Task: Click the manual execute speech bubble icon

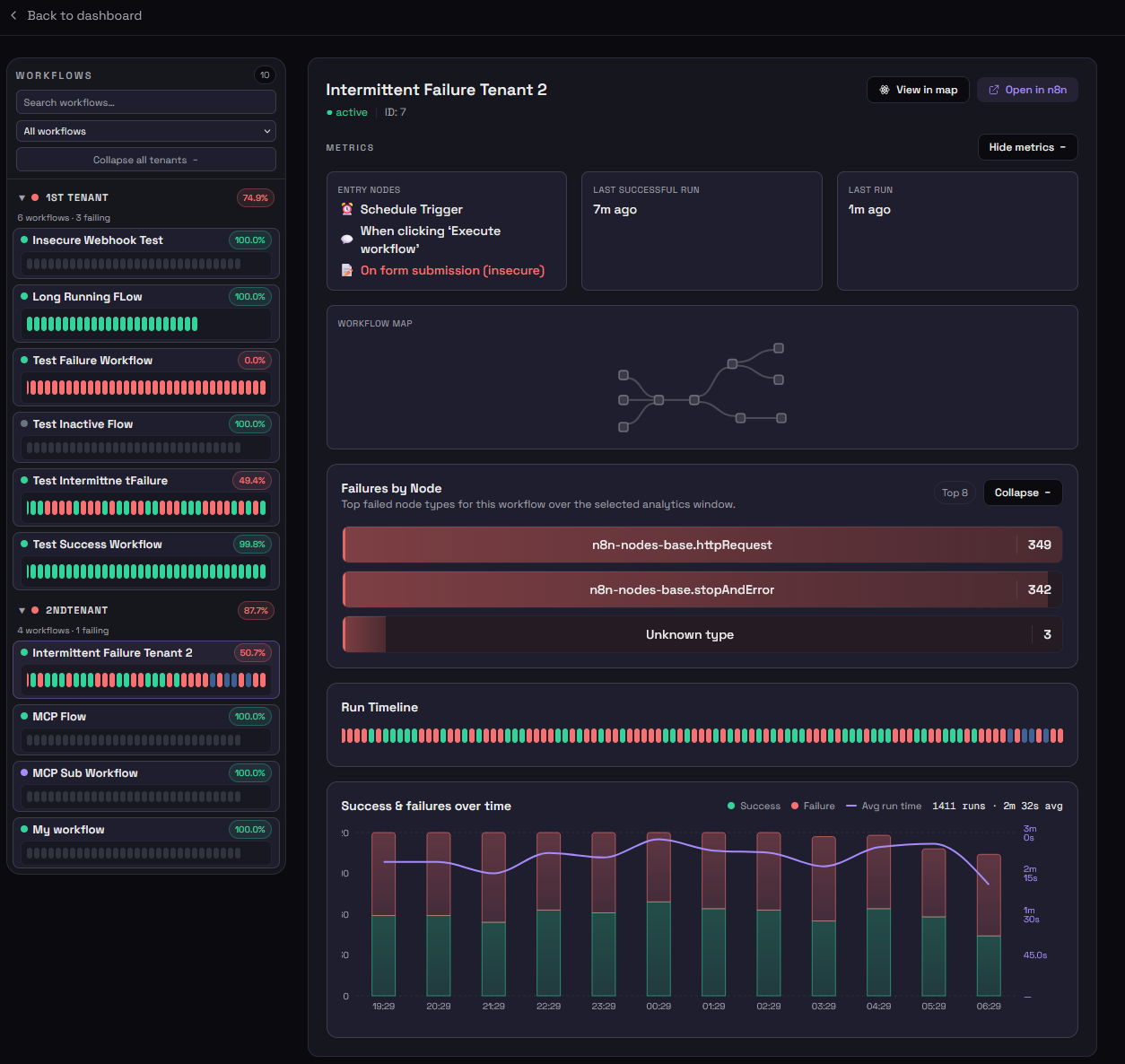Action: point(347,240)
